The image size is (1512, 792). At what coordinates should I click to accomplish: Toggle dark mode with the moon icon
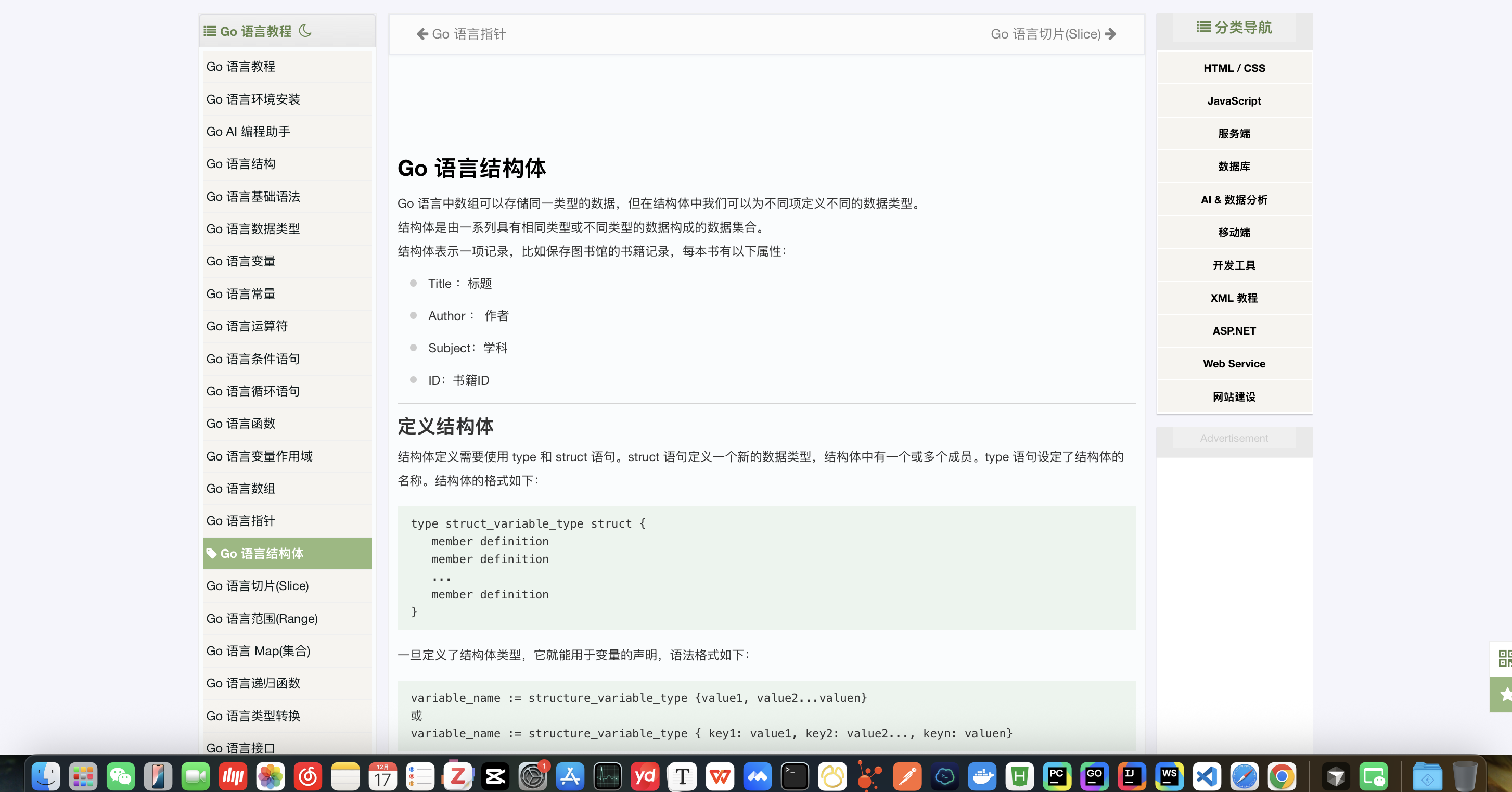pyautogui.click(x=305, y=31)
